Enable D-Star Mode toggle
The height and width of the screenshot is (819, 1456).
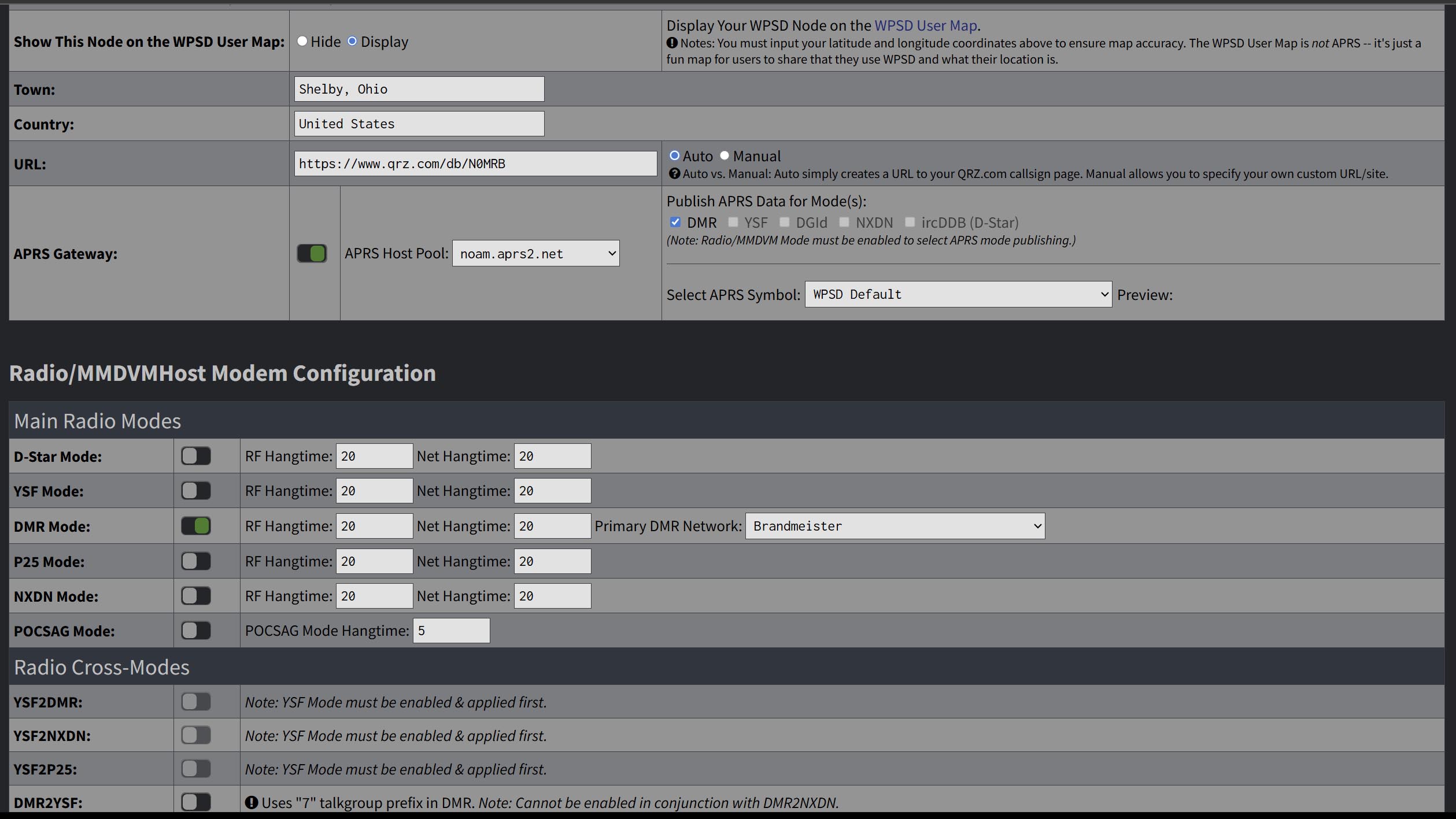[x=196, y=456]
